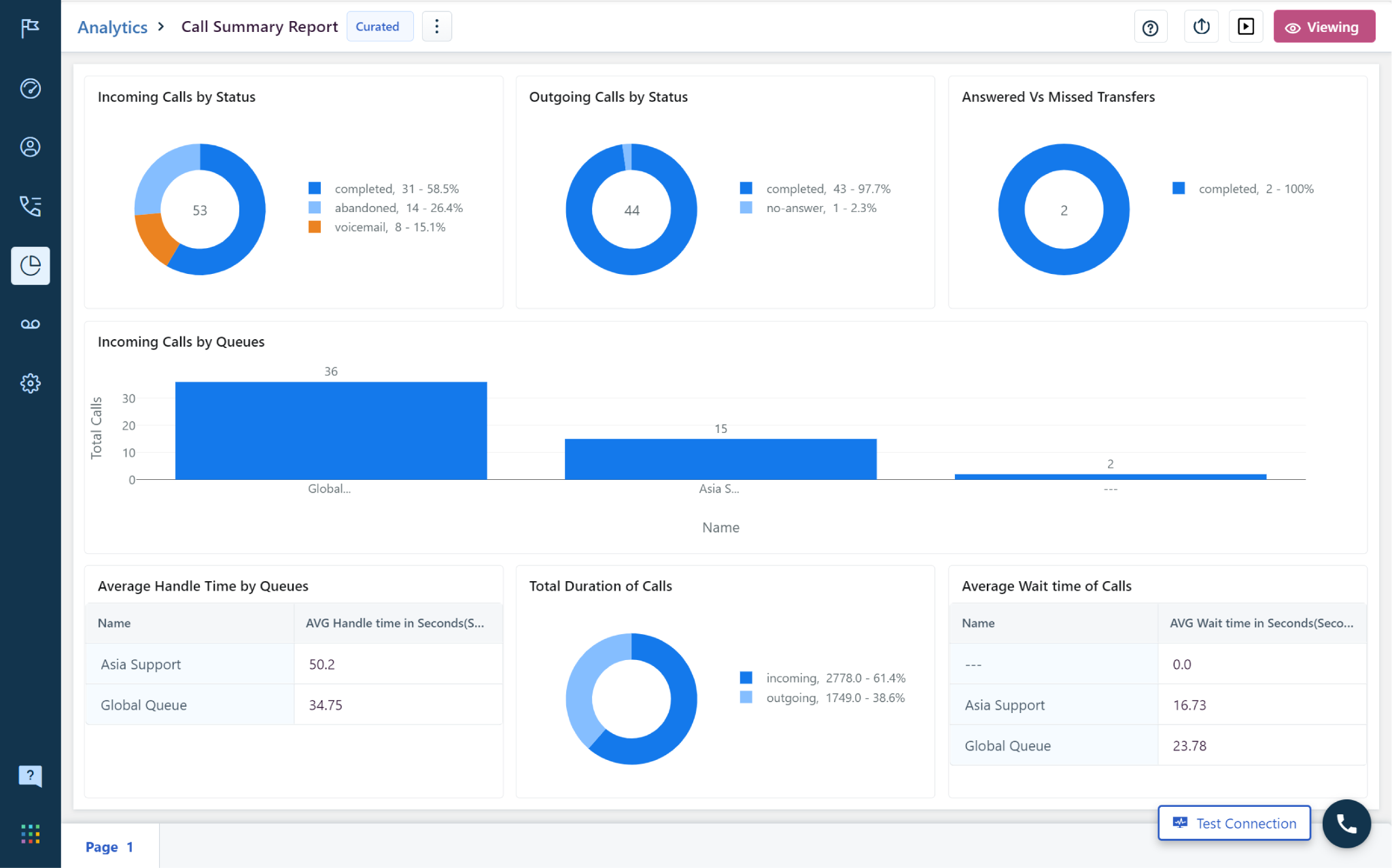Select Global Queue row in Wait time table

click(1158, 746)
